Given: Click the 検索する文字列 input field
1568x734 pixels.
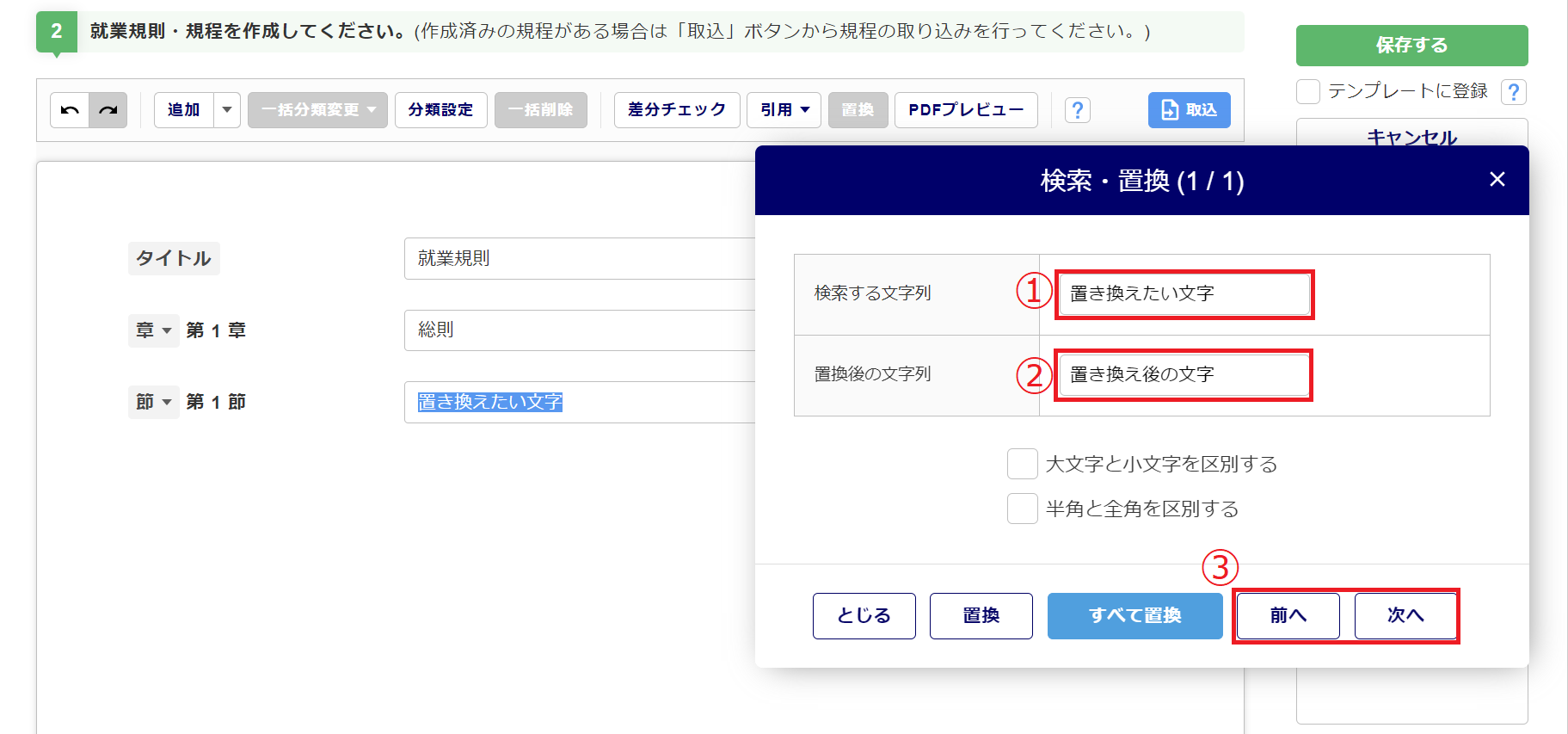Looking at the screenshot, I should tap(1184, 294).
